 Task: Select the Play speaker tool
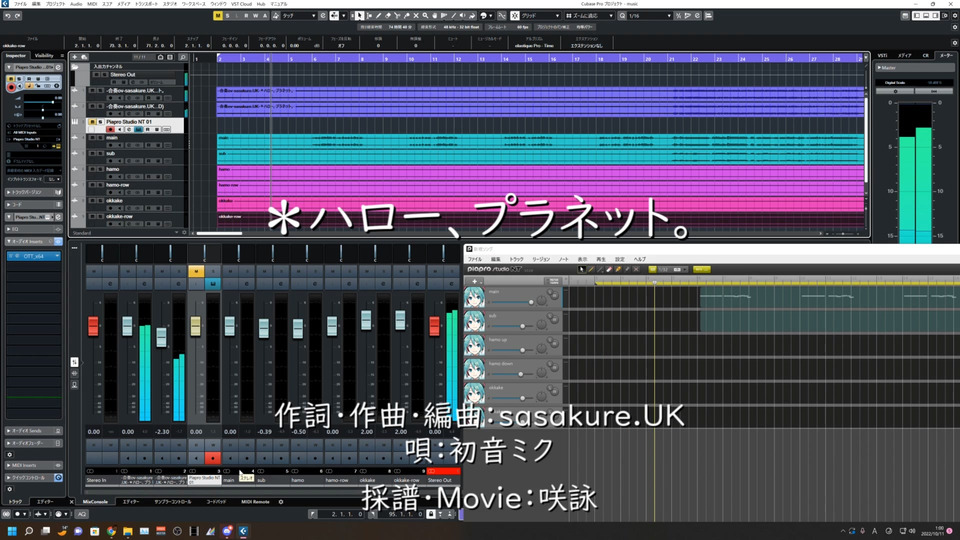(x=463, y=15)
